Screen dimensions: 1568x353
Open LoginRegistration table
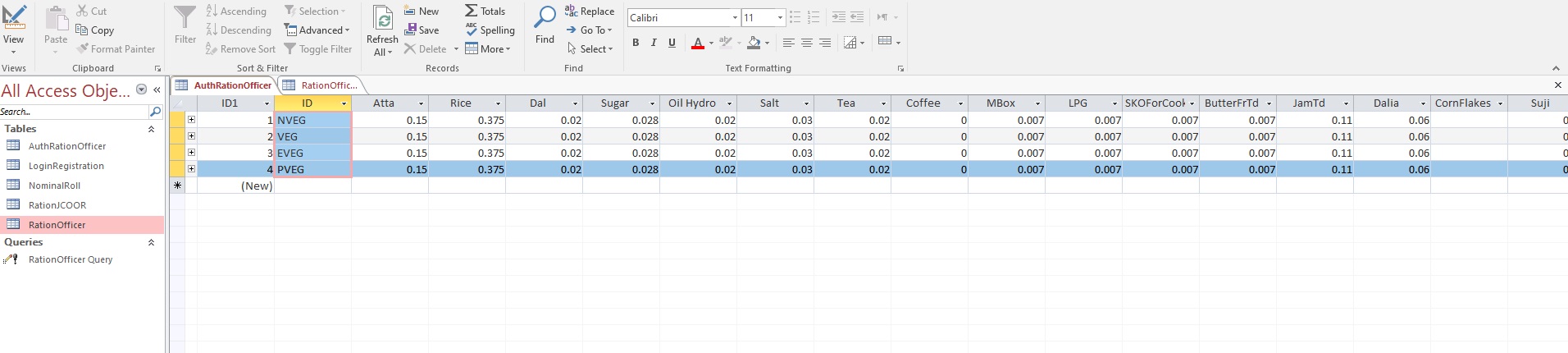[x=66, y=166]
